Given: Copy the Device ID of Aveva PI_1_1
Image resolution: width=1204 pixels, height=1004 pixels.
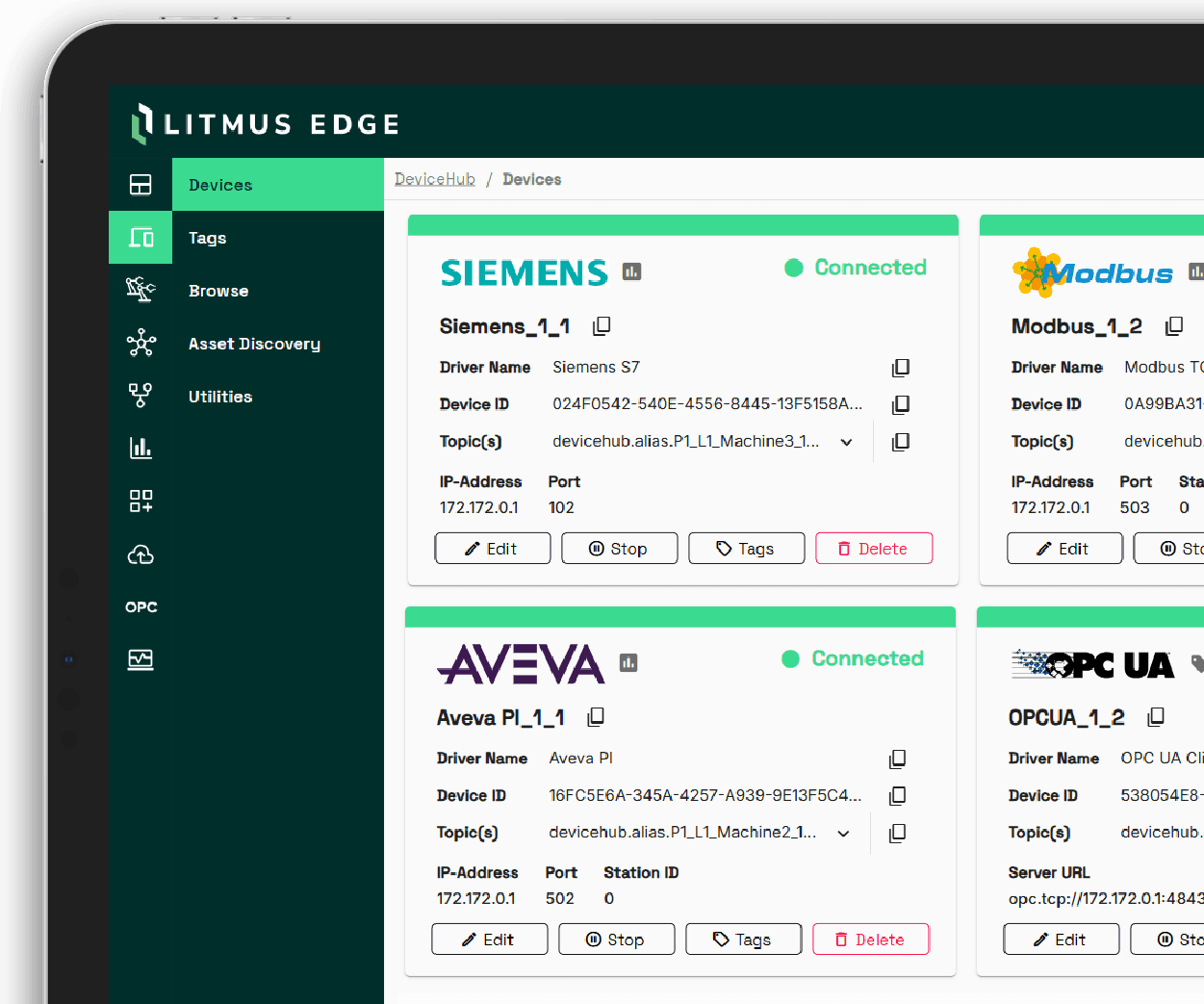Looking at the screenshot, I should click(897, 795).
